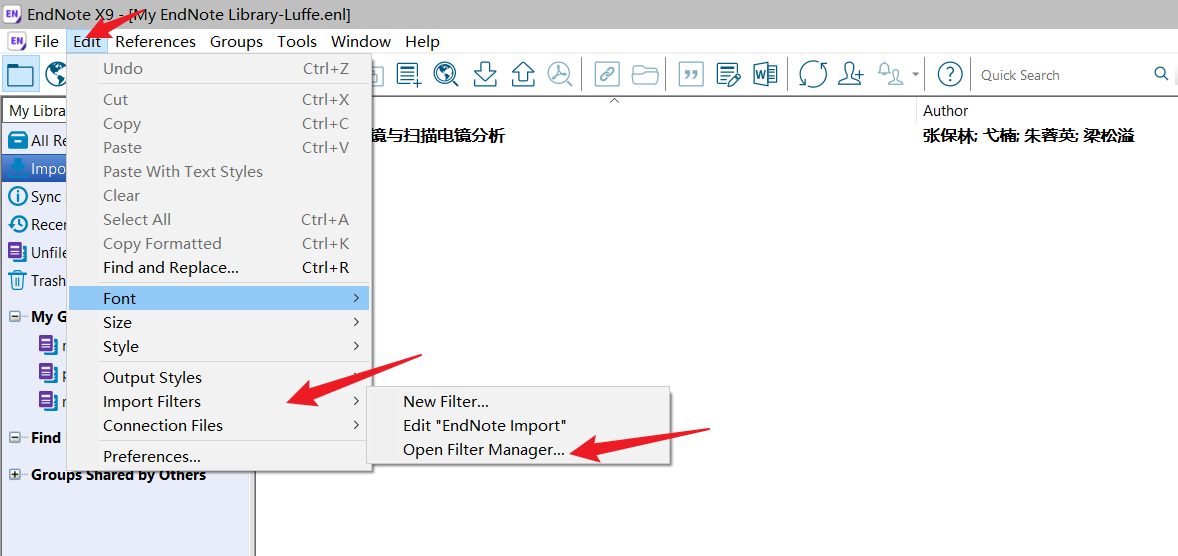Screen dimensions: 1178x556
Task: Collapse the My Groups group set
Action: pyautogui.click(x=15, y=317)
